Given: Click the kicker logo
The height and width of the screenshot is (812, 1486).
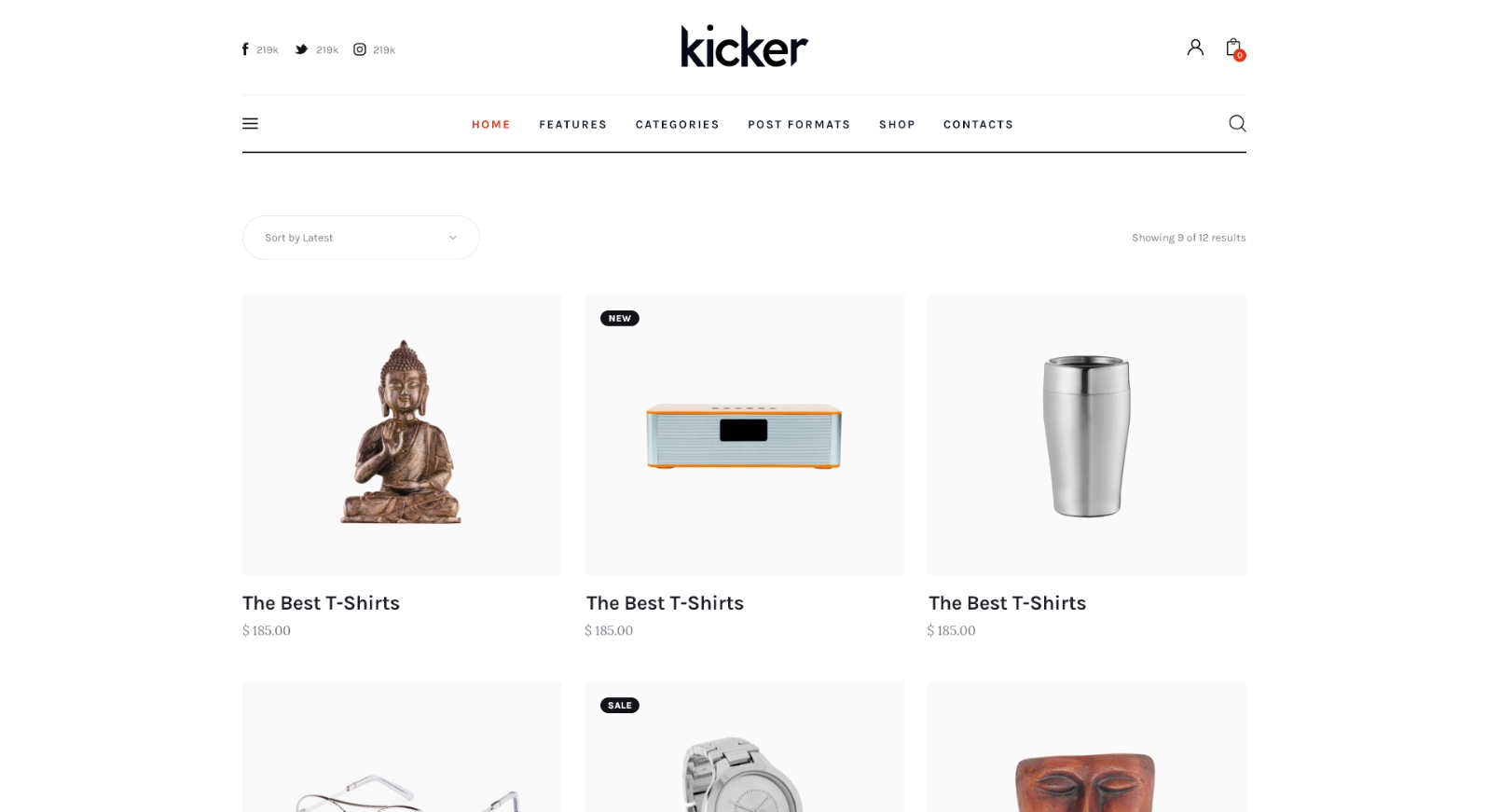Looking at the screenshot, I should click(x=744, y=47).
